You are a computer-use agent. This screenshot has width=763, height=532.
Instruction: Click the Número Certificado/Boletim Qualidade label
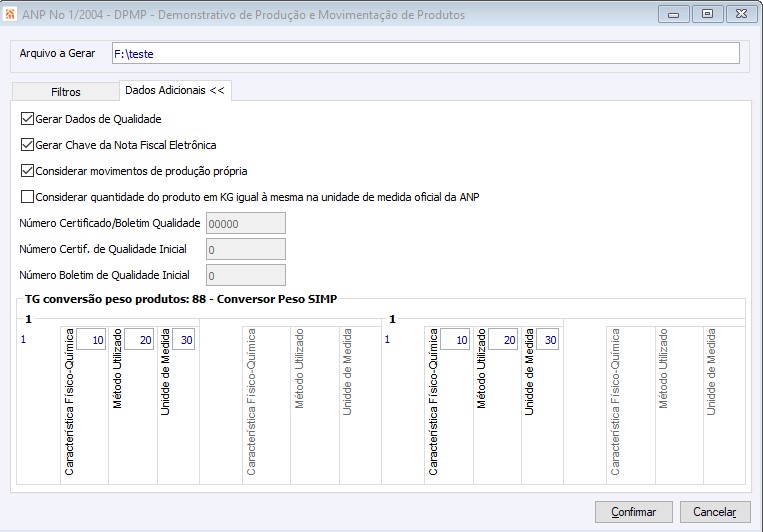click(x=110, y=223)
